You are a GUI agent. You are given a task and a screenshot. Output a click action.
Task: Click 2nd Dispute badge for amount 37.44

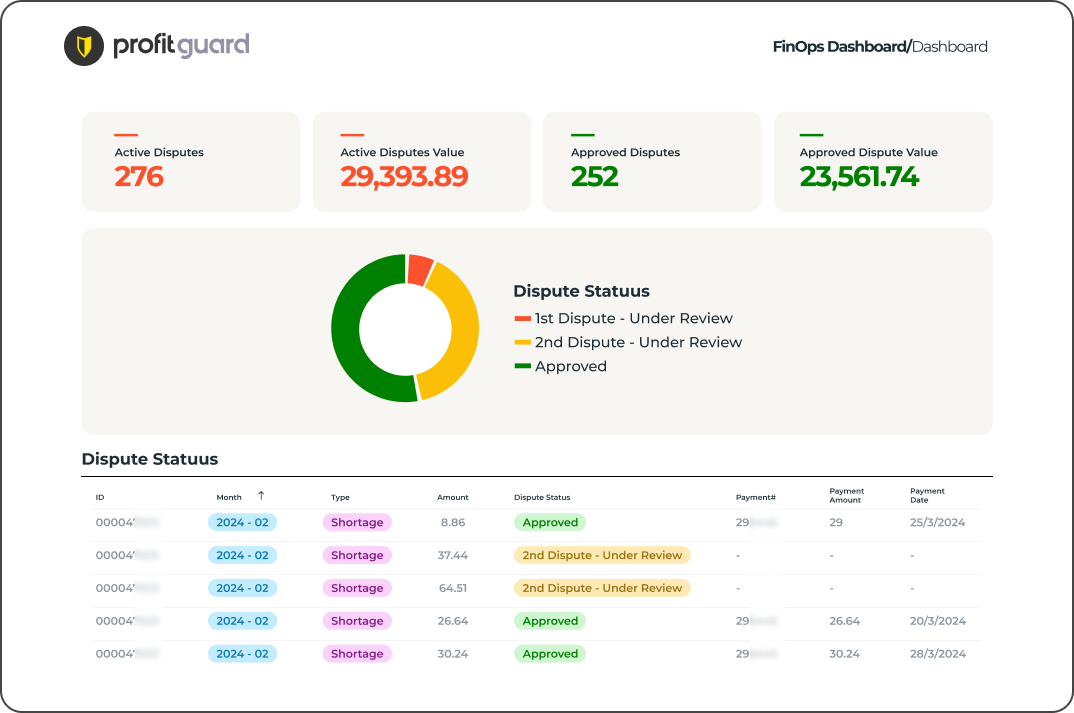click(602, 555)
